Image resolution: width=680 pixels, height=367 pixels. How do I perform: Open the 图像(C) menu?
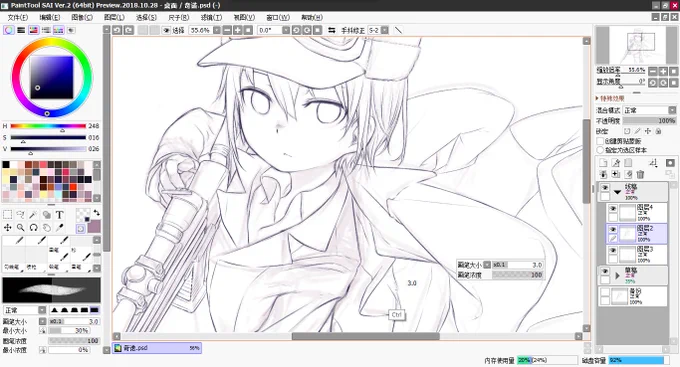click(82, 17)
